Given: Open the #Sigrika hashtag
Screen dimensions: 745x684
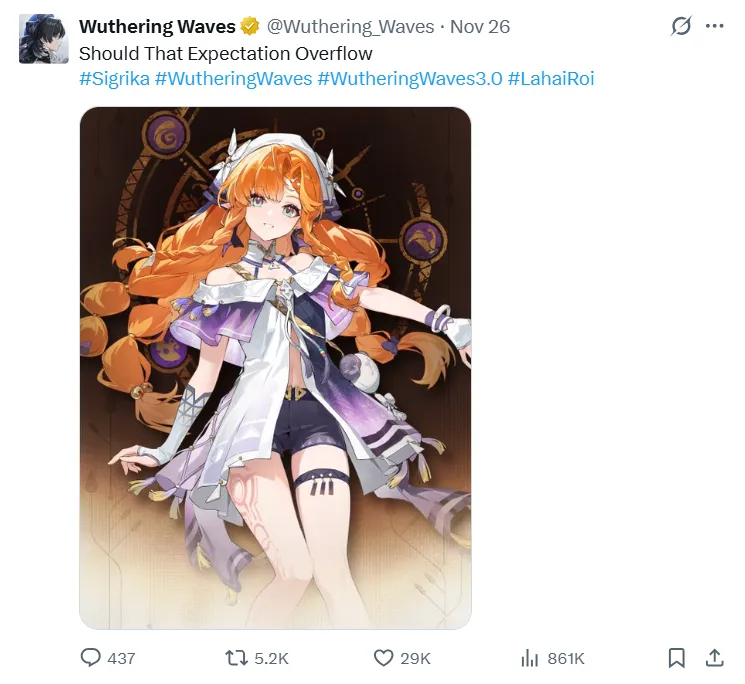Looking at the screenshot, I should point(115,78).
